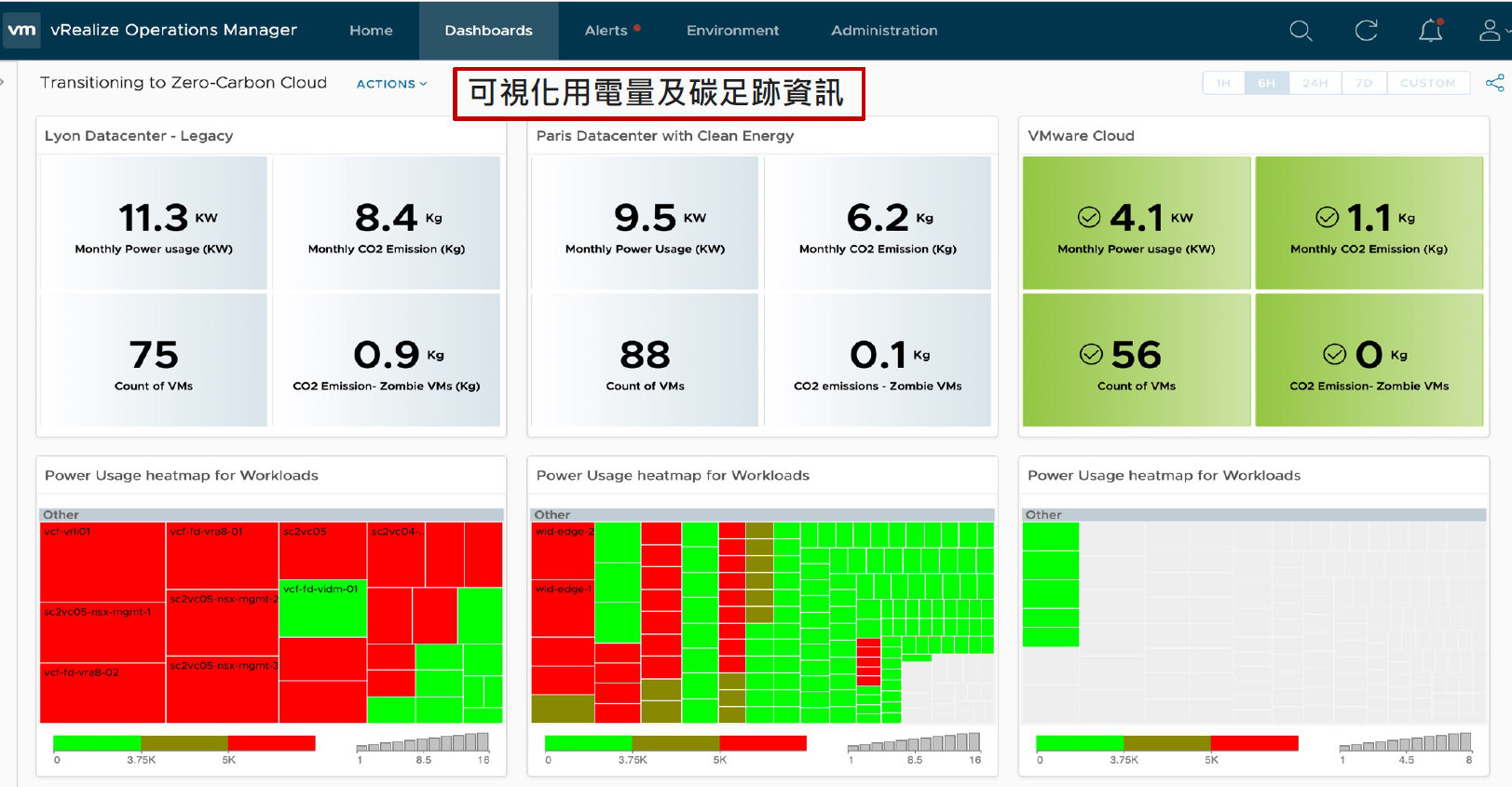Screen dimensions: 1512x787
Task: Select sc2vc05-nsx-mgmt-1 heatmap cell
Action: point(102,633)
